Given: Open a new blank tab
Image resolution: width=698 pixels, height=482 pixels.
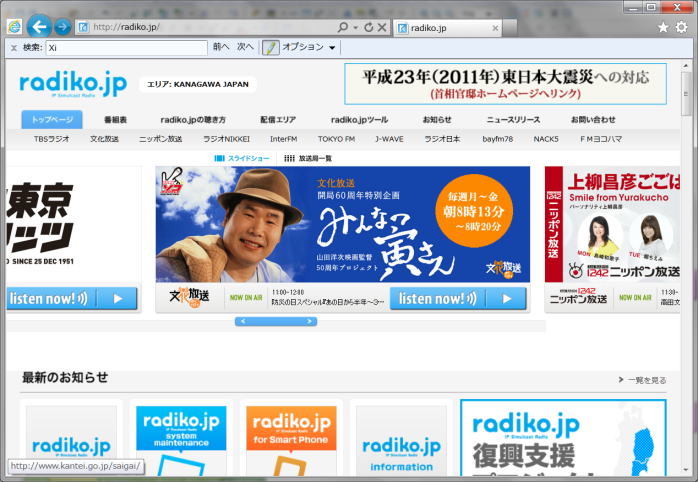Looking at the screenshot, I should (510, 28).
